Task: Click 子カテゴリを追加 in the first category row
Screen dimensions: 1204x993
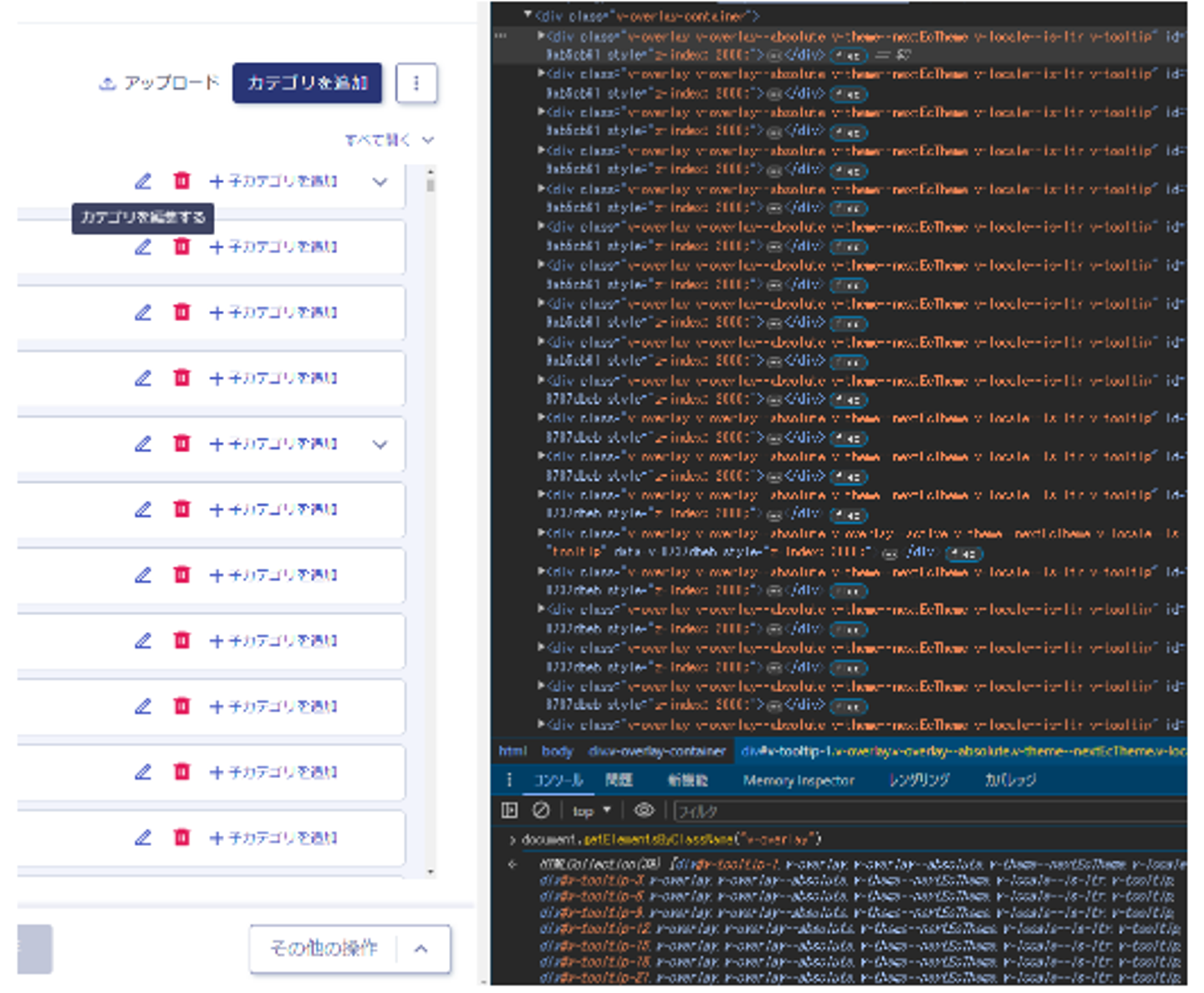Action: pyautogui.click(x=273, y=181)
